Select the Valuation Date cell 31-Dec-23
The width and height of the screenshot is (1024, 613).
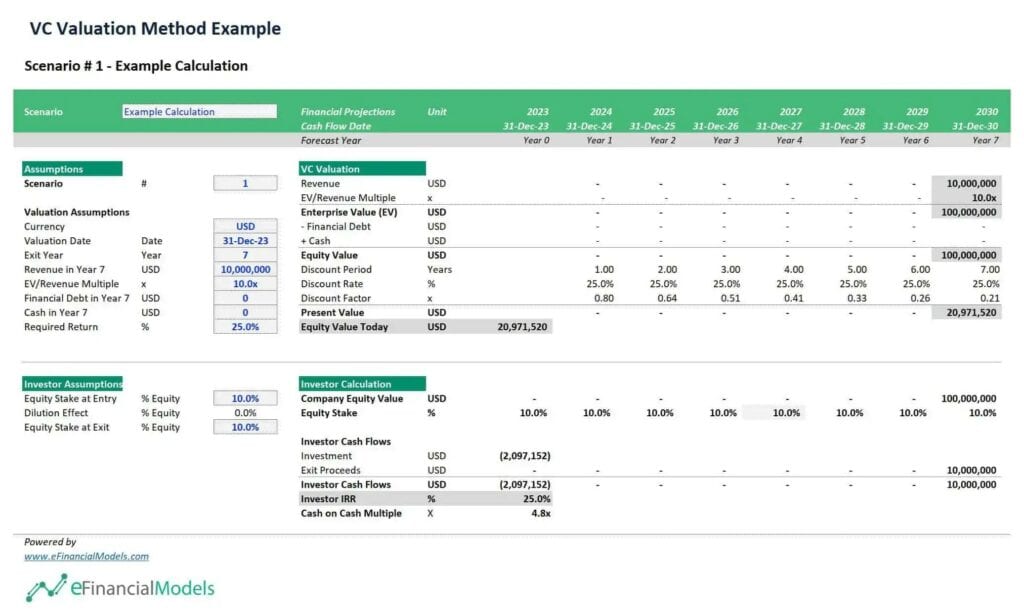245,241
